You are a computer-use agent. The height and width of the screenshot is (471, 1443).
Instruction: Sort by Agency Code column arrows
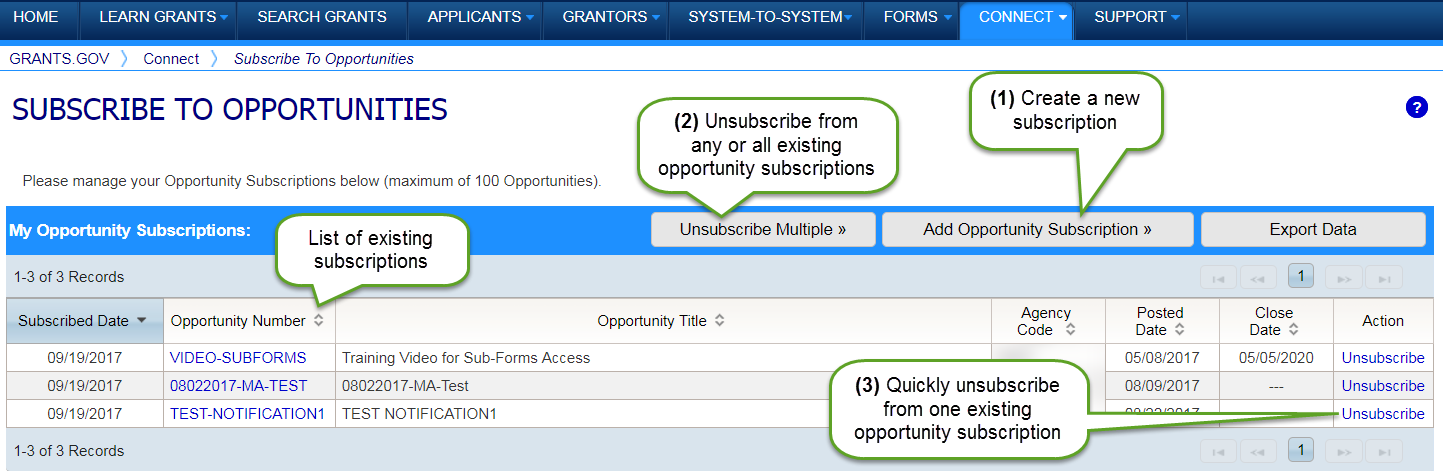tap(1070, 329)
